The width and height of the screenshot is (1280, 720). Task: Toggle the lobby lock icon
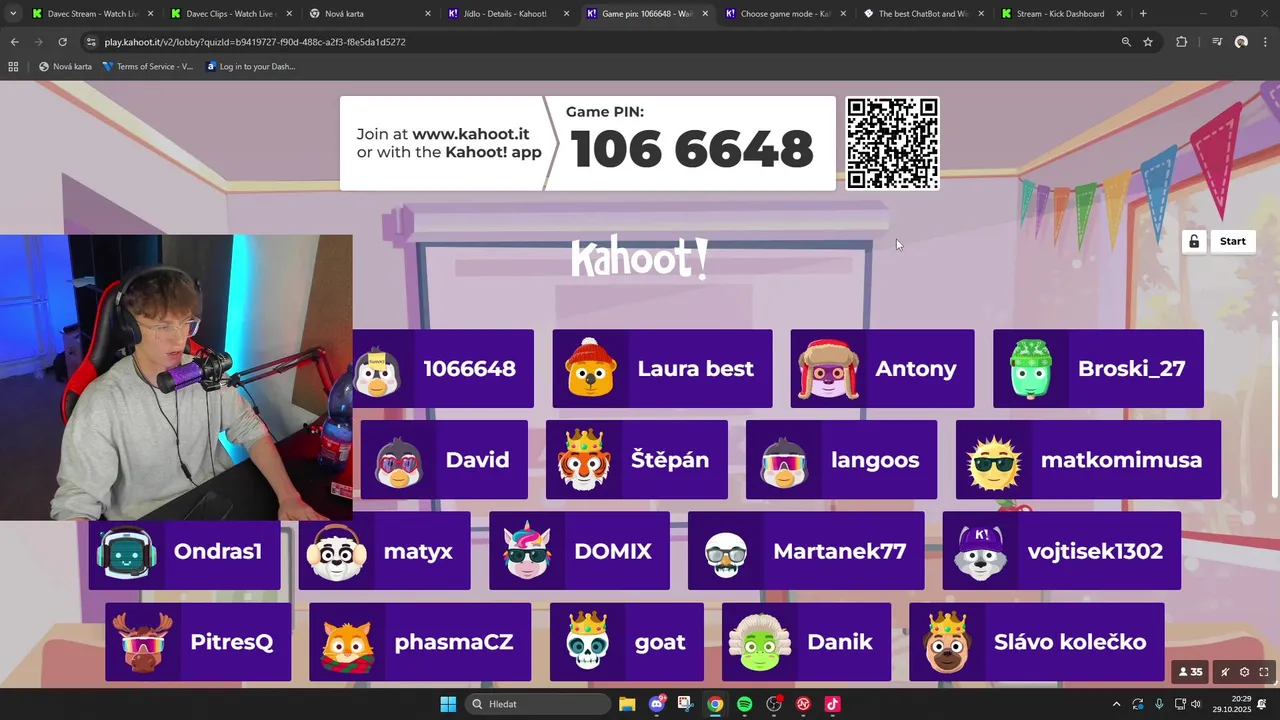(1193, 241)
